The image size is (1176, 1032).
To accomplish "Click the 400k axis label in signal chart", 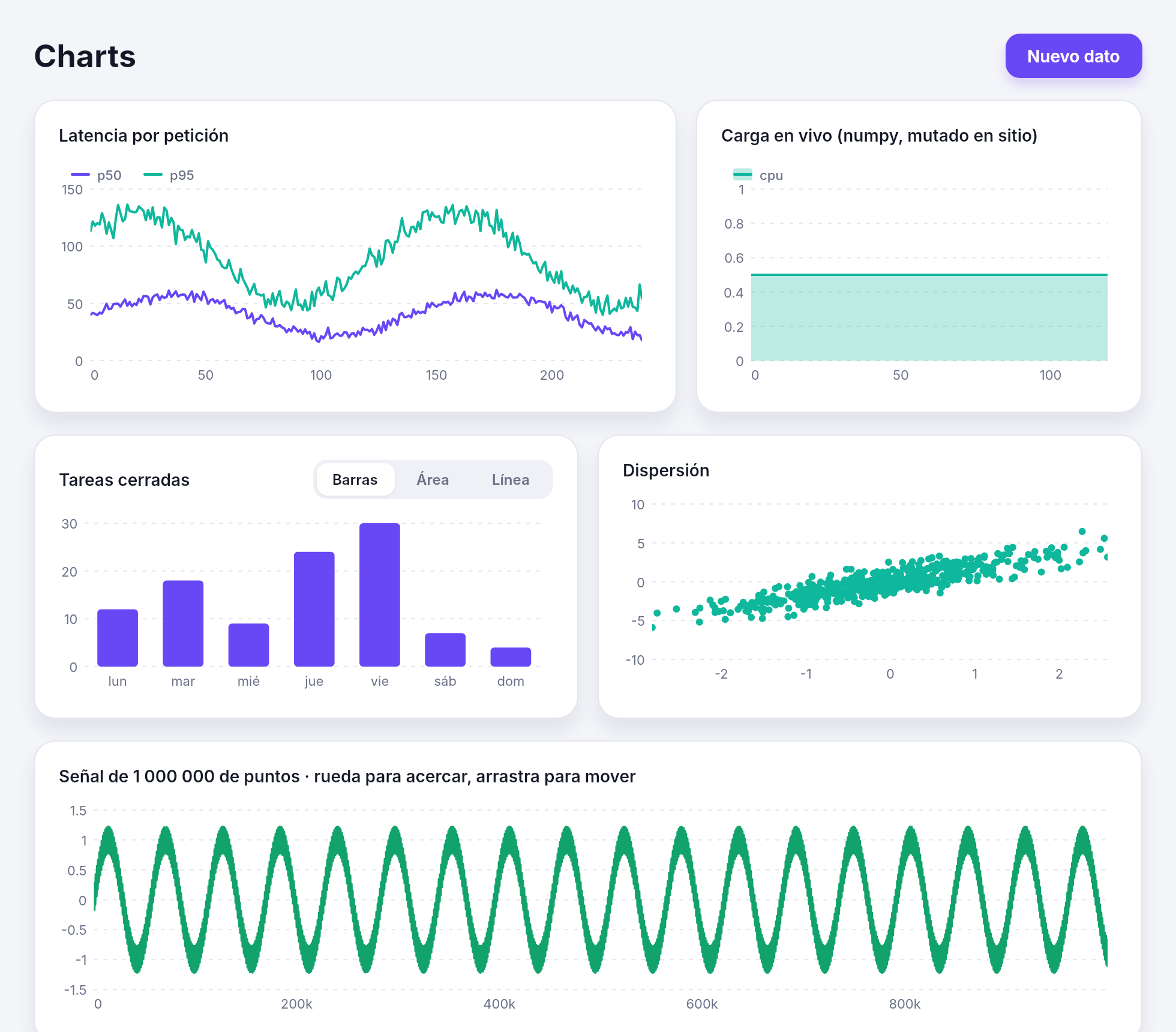I will pyautogui.click(x=499, y=1004).
